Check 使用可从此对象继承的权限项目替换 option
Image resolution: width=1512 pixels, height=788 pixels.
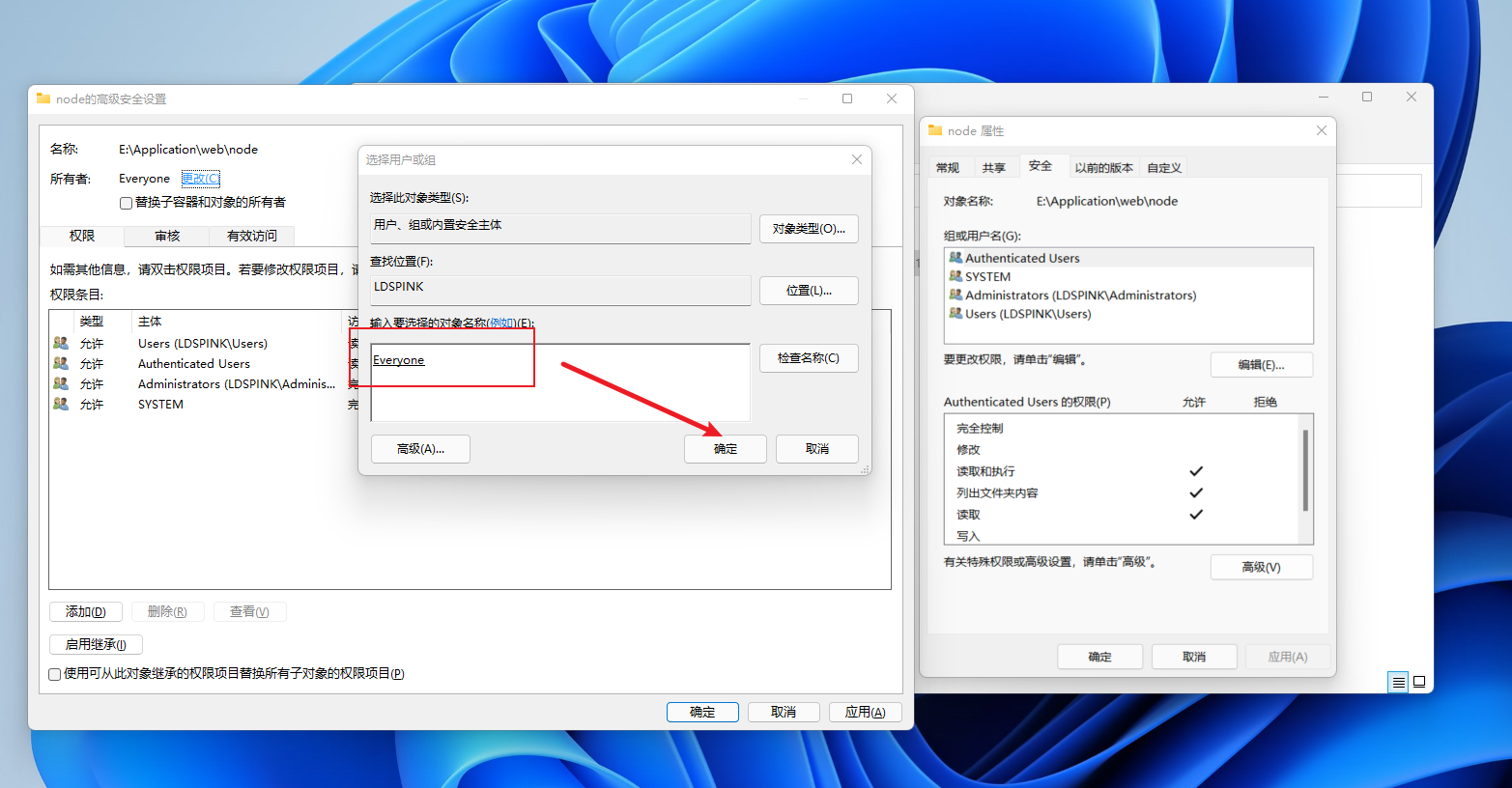pos(54,674)
